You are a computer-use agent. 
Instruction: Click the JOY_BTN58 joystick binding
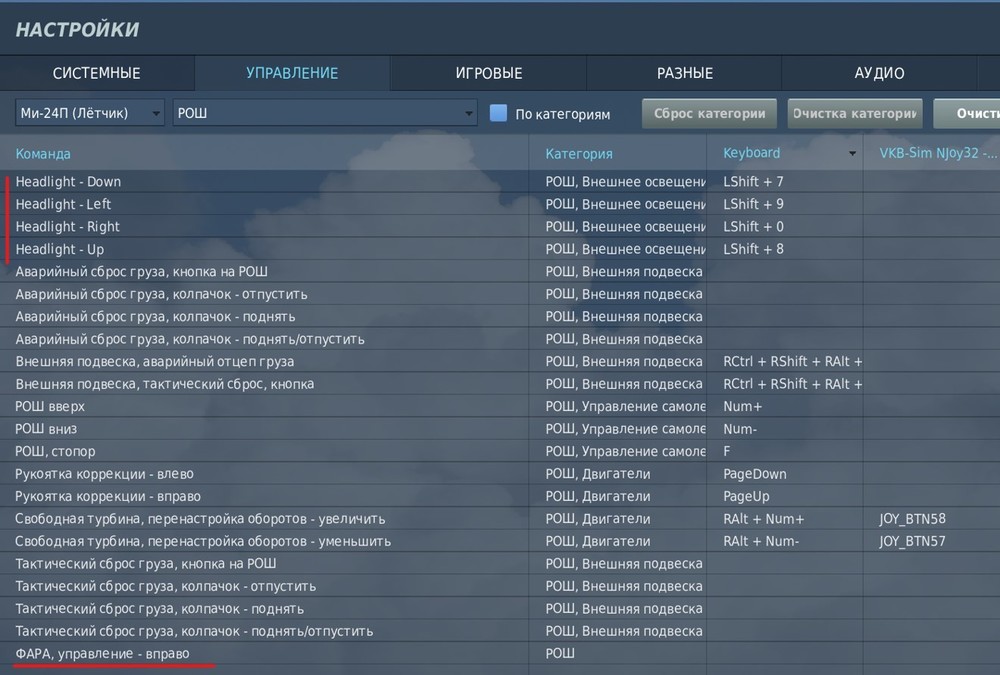[913, 519]
